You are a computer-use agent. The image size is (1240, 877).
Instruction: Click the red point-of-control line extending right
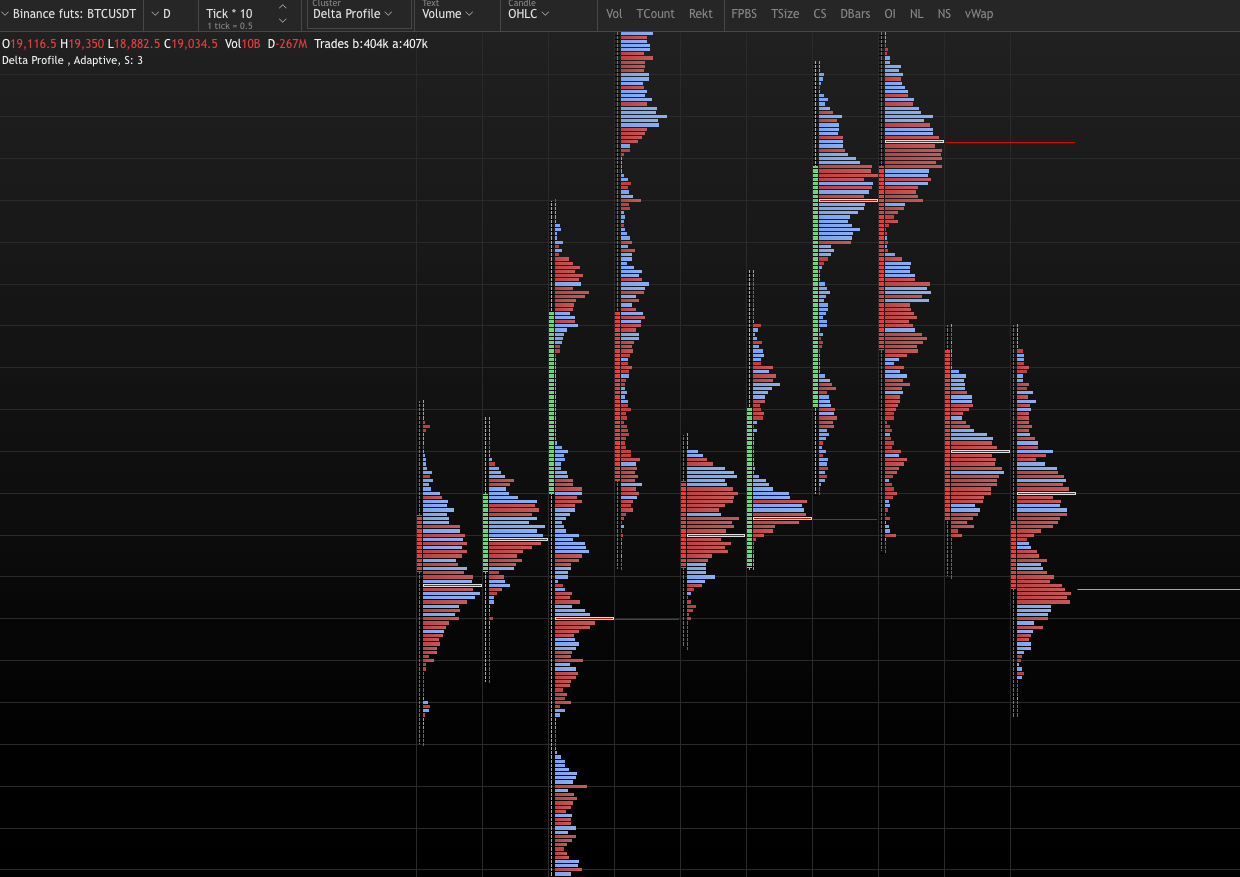coord(1010,142)
